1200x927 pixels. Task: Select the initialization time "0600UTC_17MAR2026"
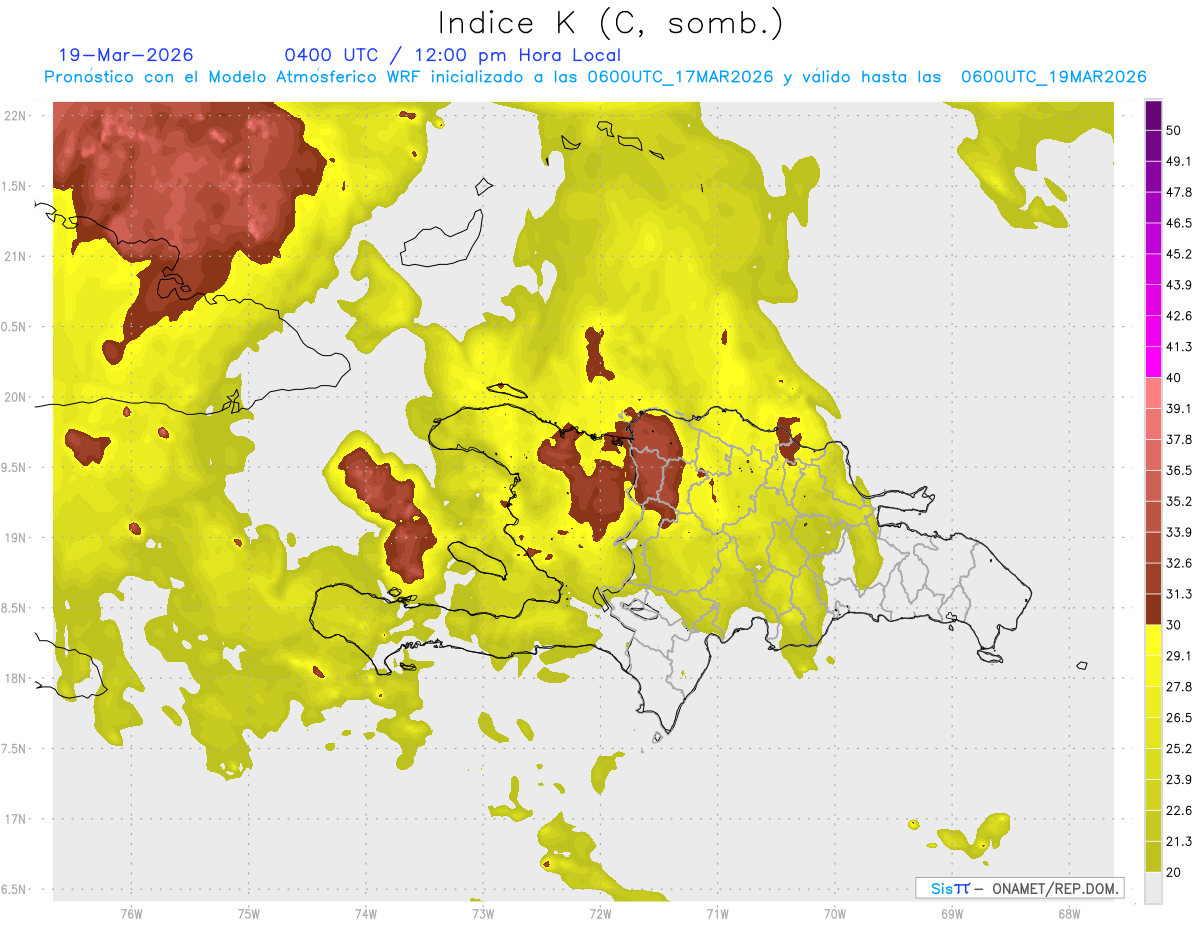[680, 77]
